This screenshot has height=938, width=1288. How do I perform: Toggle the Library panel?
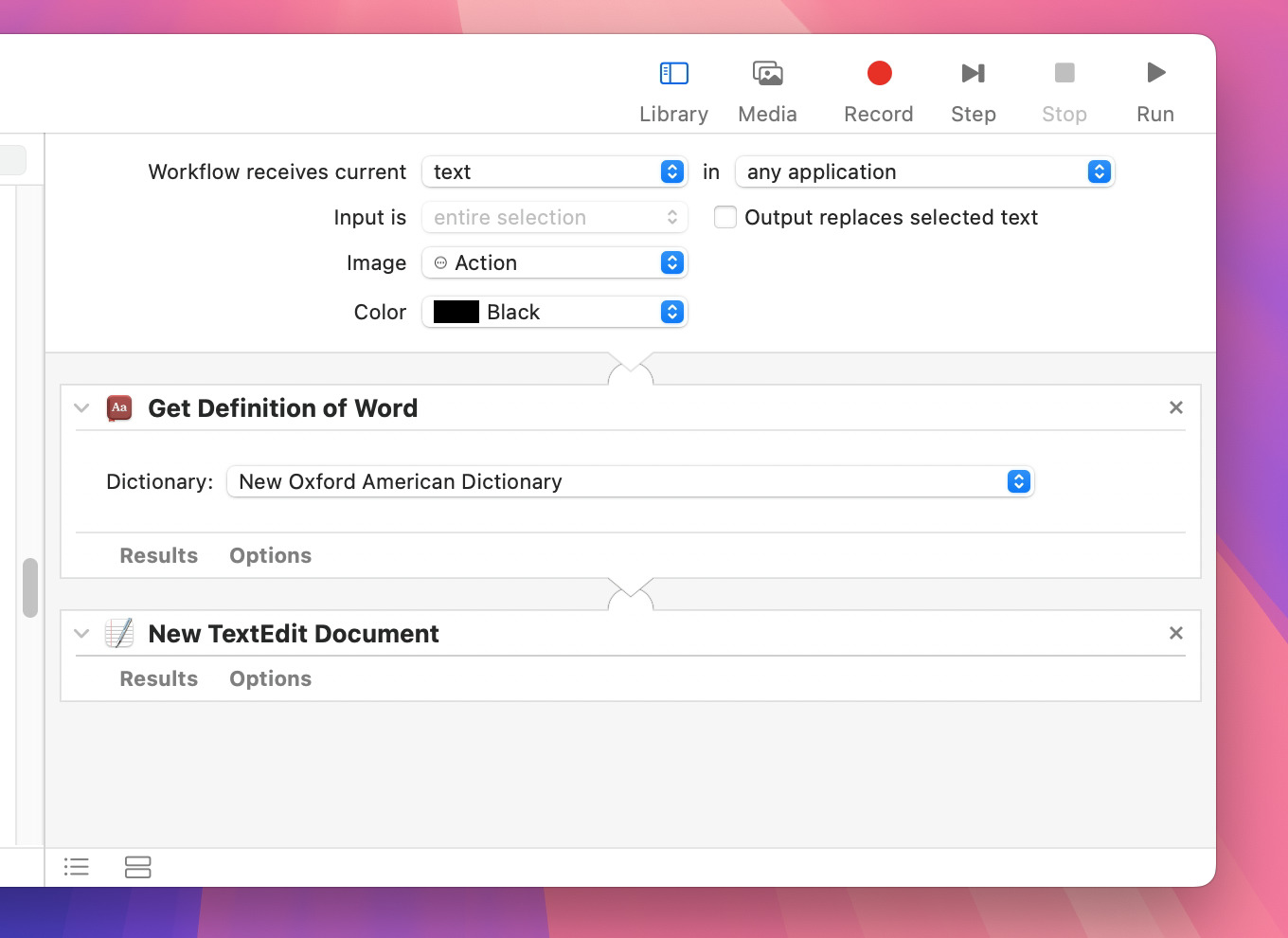(x=673, y=92)
